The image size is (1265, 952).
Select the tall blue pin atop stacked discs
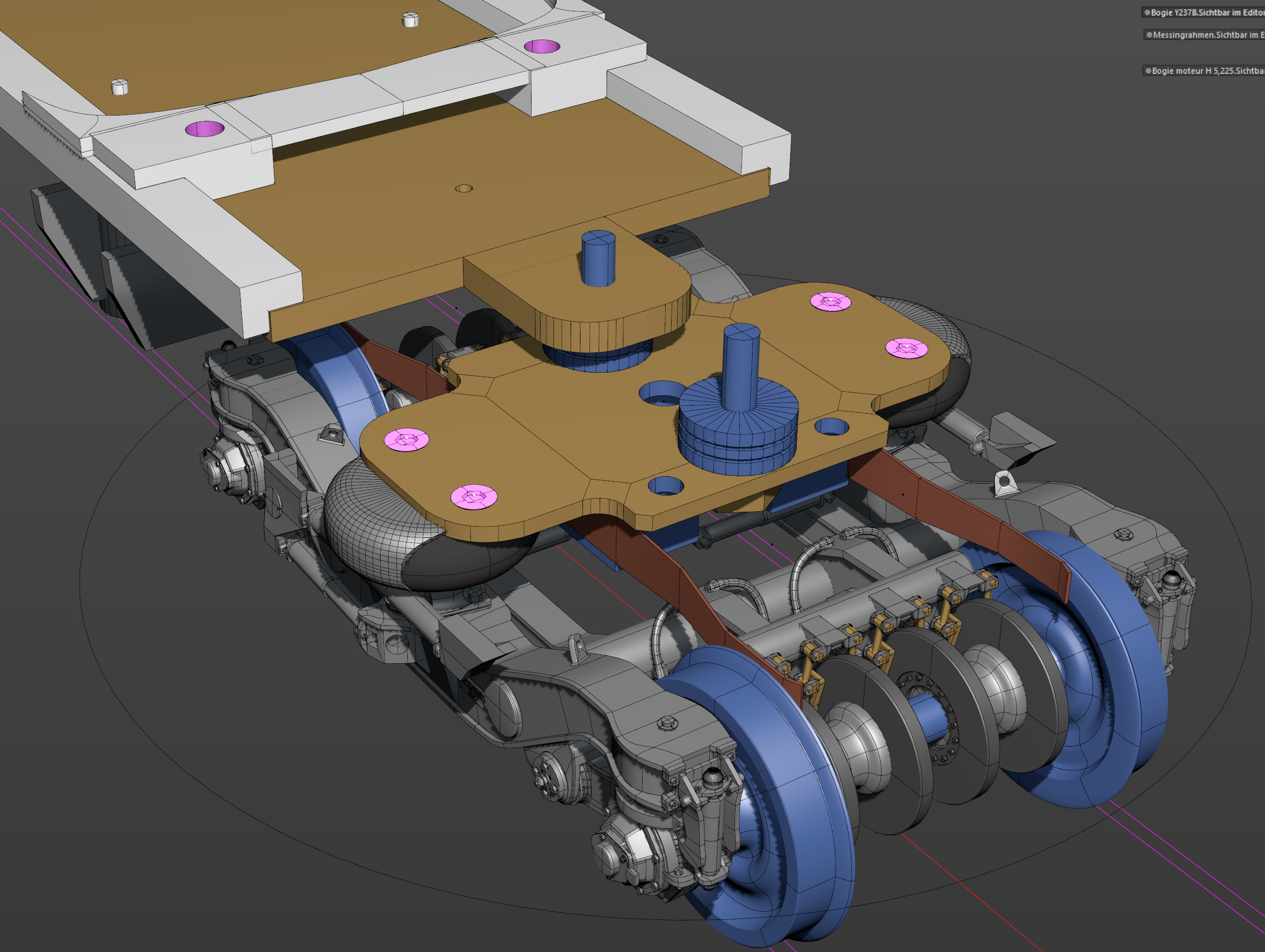(741, 366)
